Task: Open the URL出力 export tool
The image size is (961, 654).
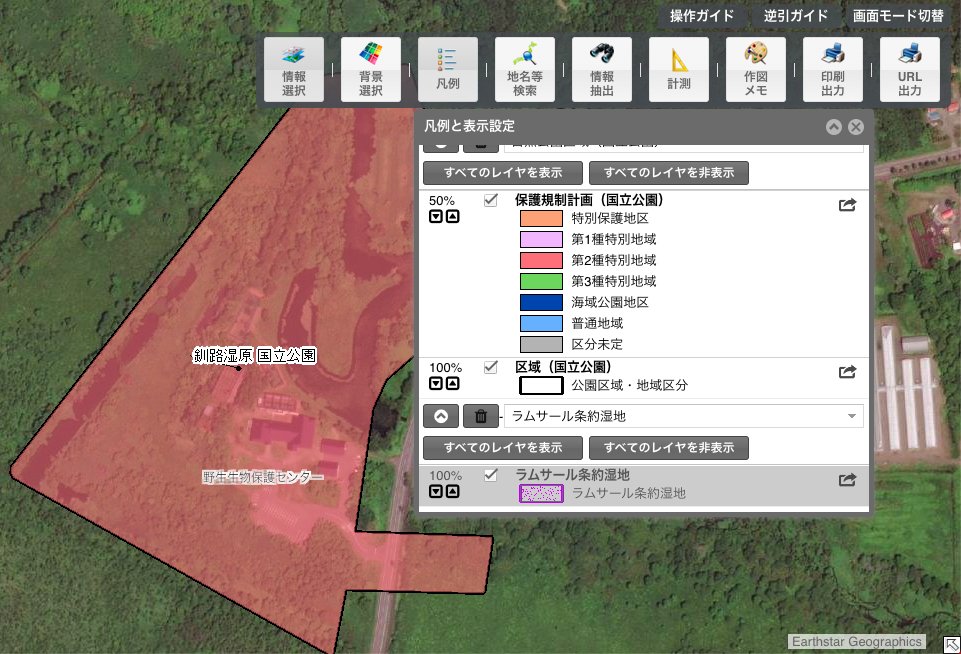Action: pos(910,69)
